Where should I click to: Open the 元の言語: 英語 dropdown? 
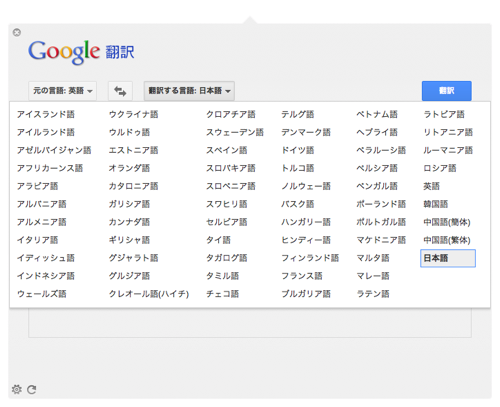[63, 91]
